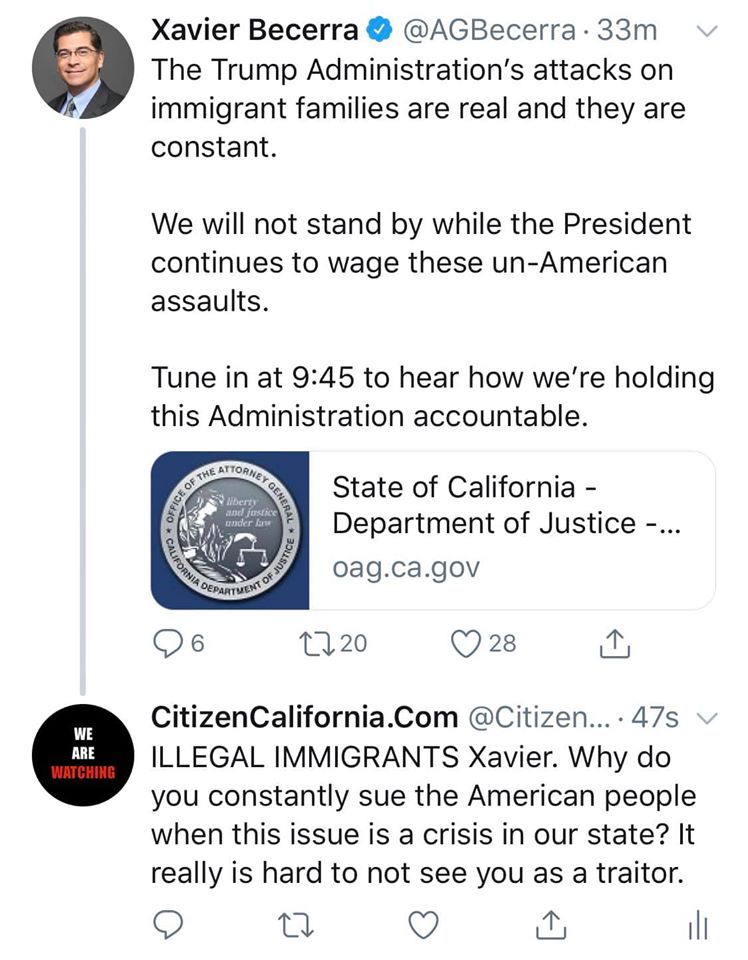Click the verified badge next to Becerra
This screenshot has height=960, width=748.
coord(381,31)
